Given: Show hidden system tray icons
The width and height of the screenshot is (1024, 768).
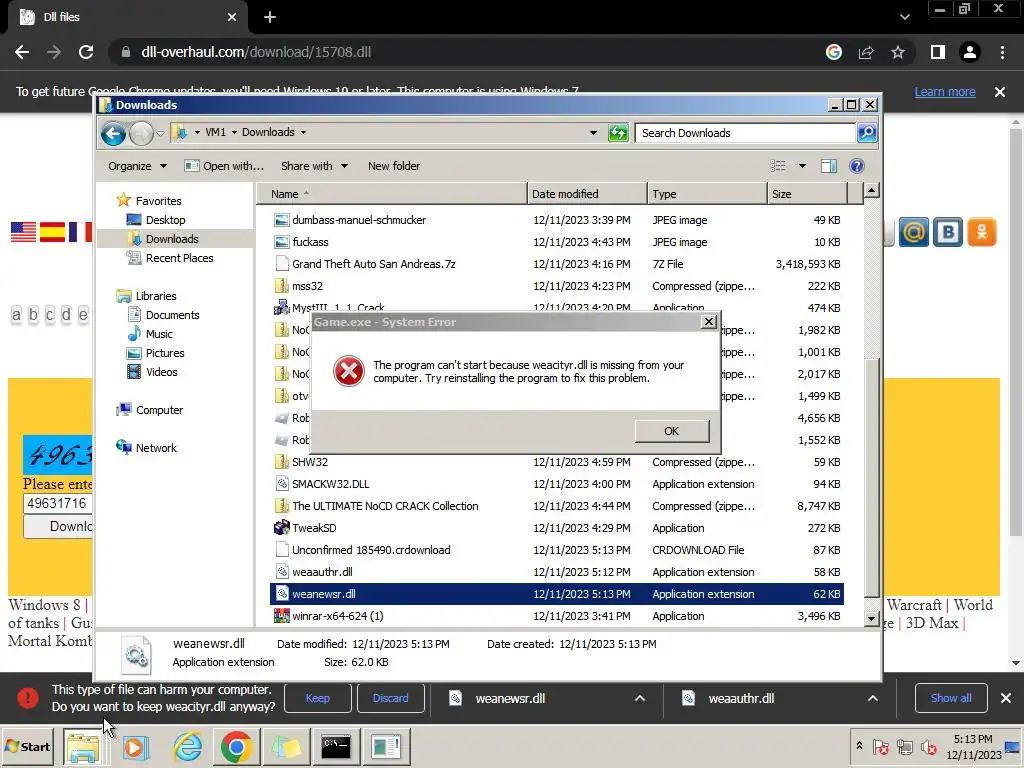Looking at the screenshot, I should [859, 745].
